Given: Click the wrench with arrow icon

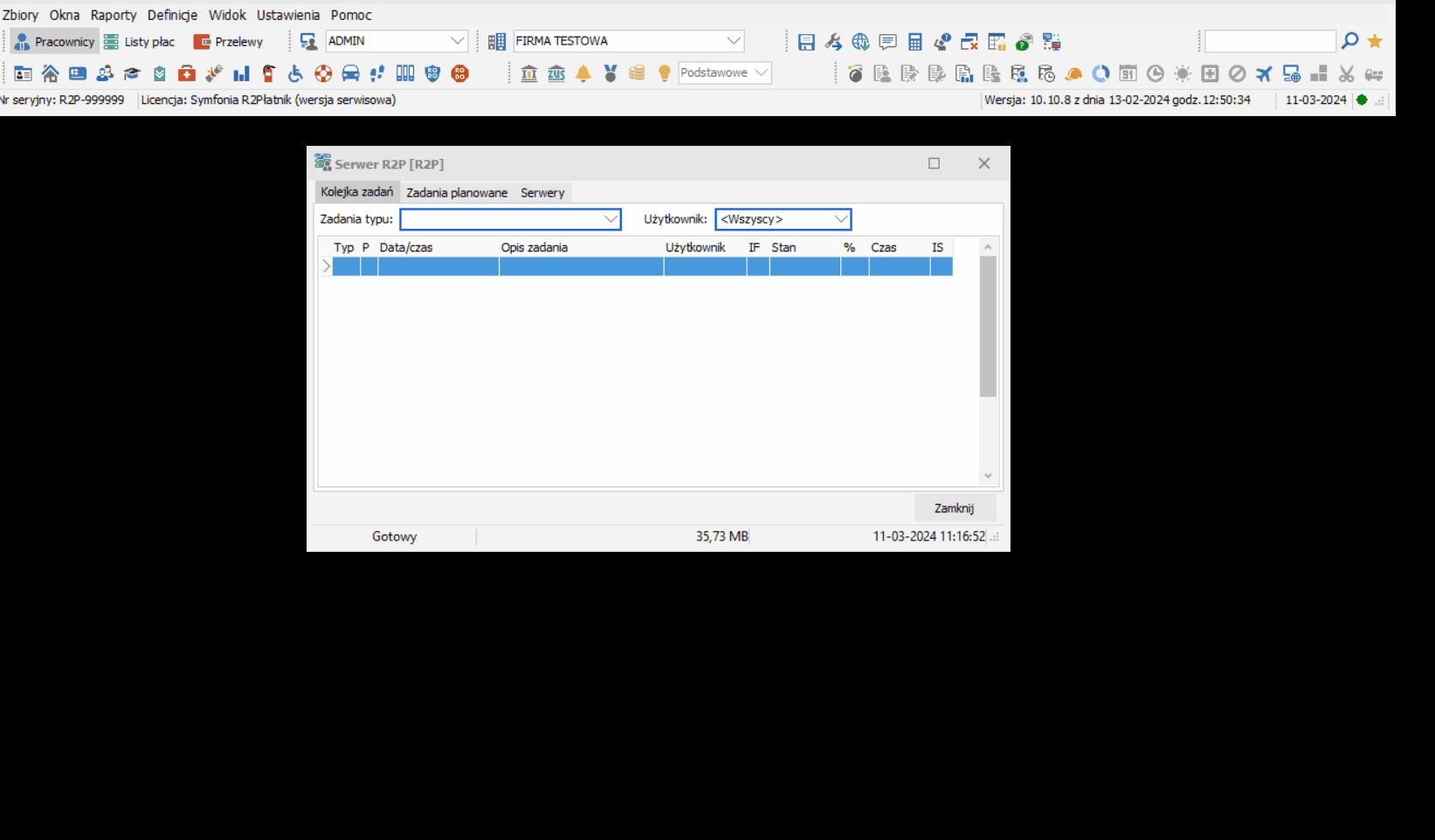Looking at the screenshot, I should pyautogui.click(x=833, y=42).
